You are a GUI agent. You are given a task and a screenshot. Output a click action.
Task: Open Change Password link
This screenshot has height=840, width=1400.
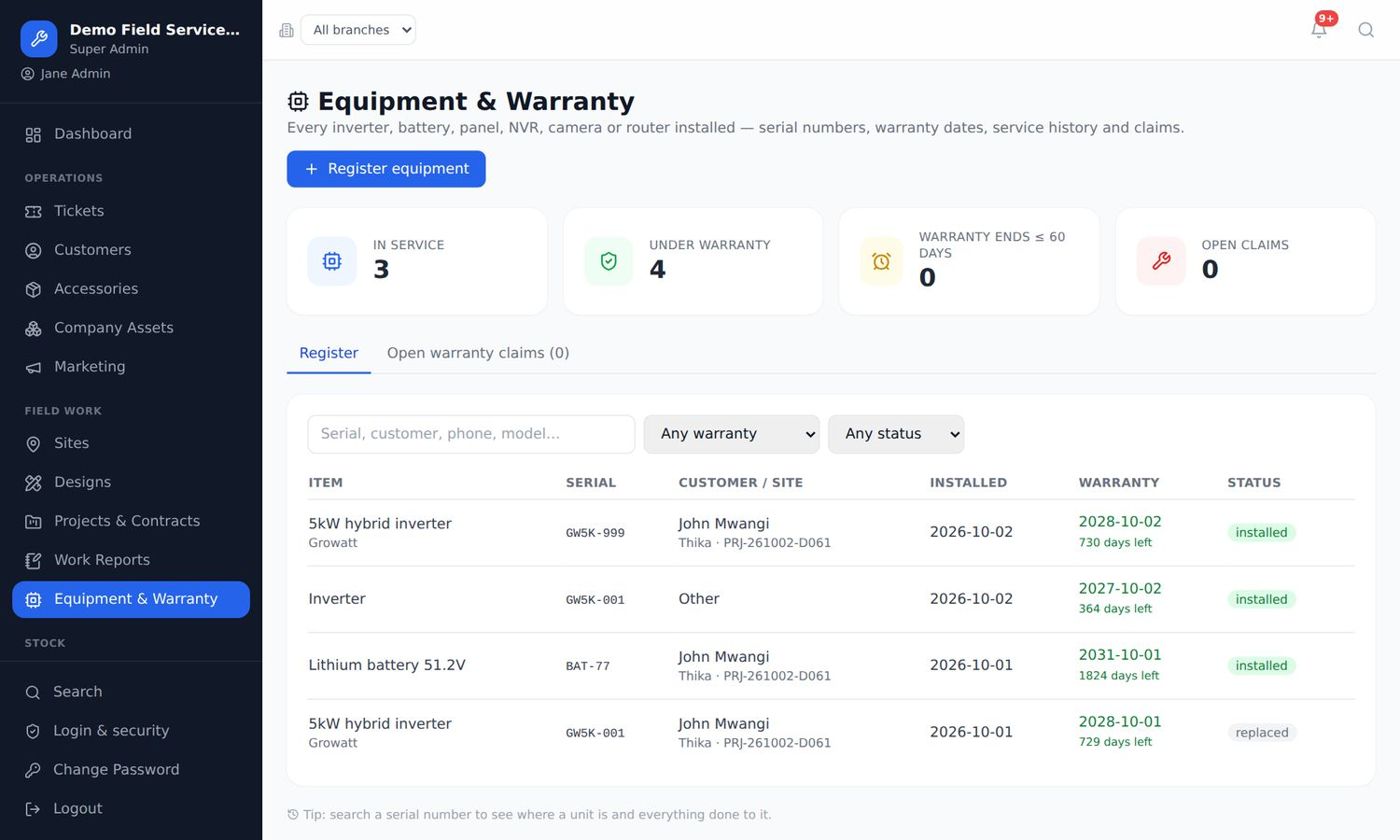point(131,770)
